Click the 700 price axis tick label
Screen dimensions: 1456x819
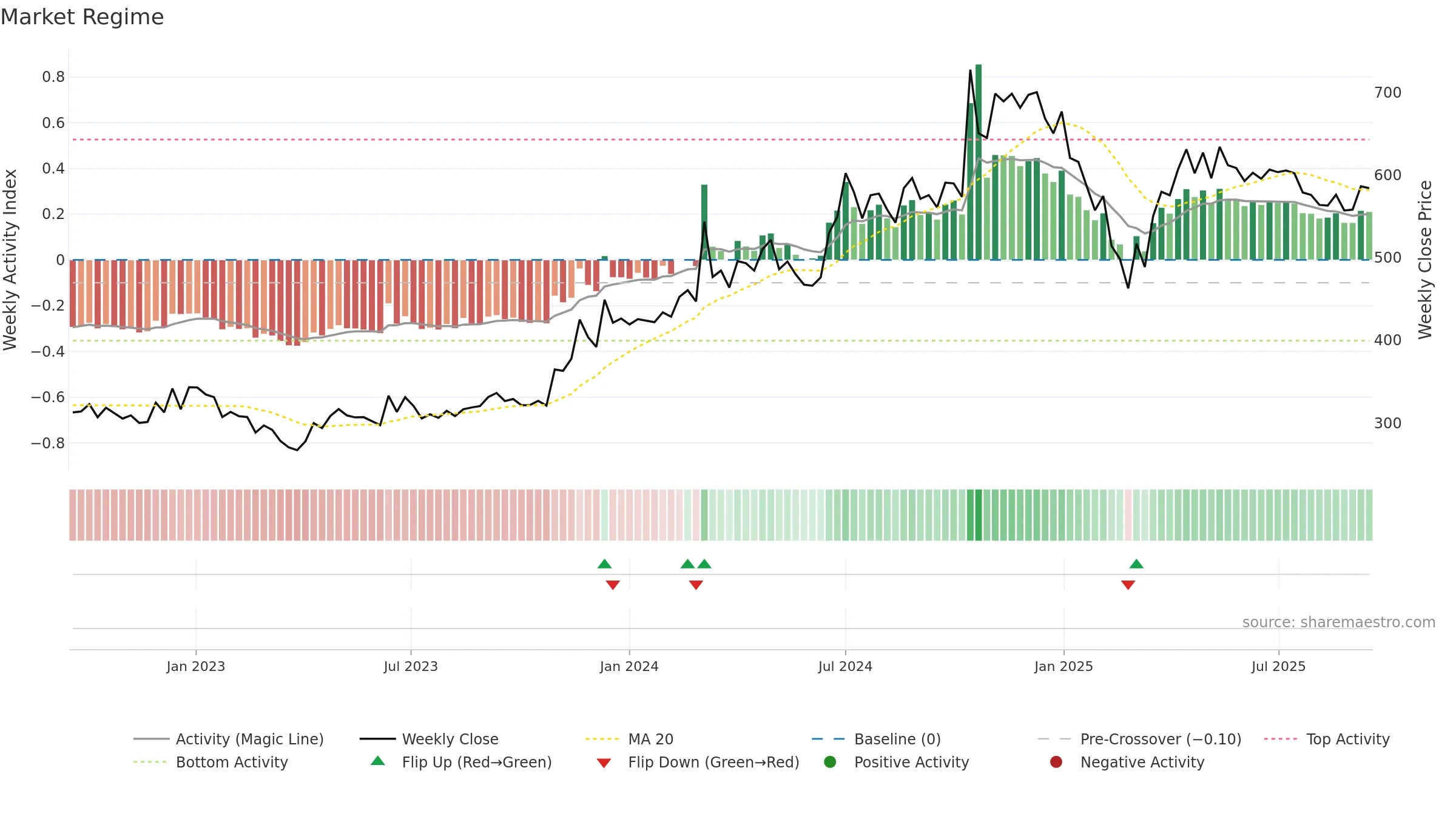pyautogui.click(x=1388, y=93)
